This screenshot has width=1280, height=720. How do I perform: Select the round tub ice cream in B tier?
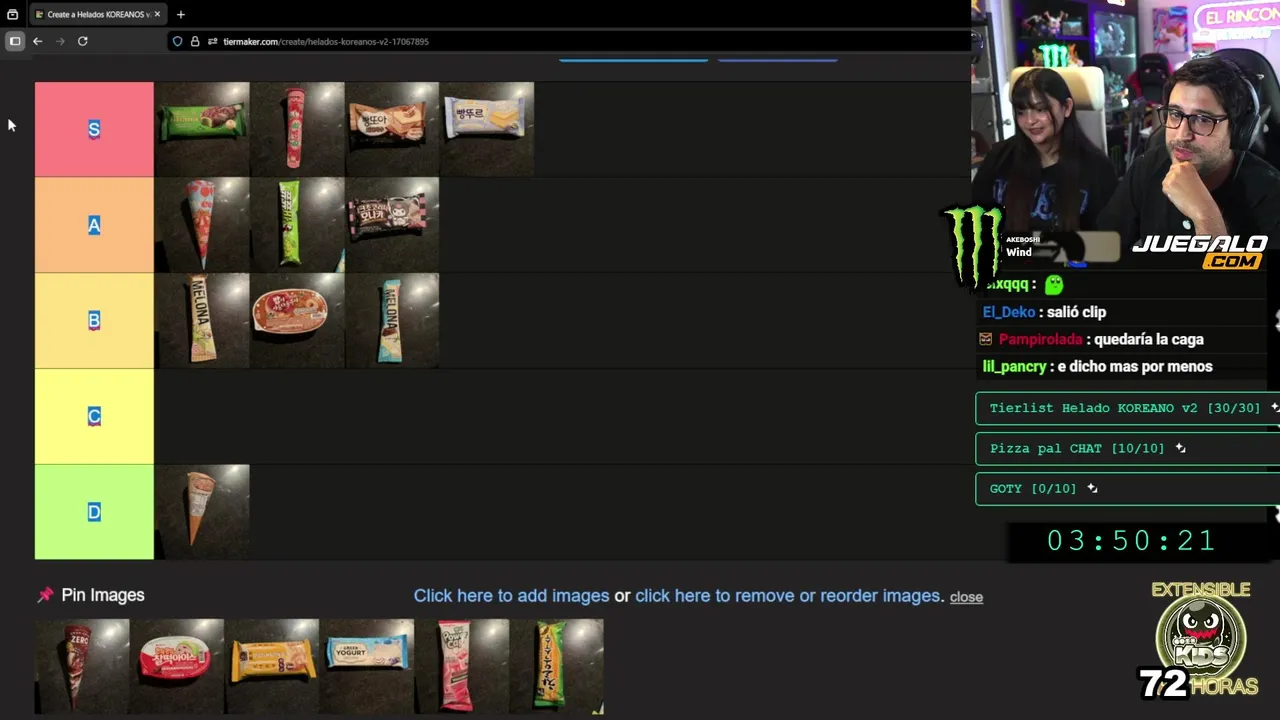297,320
